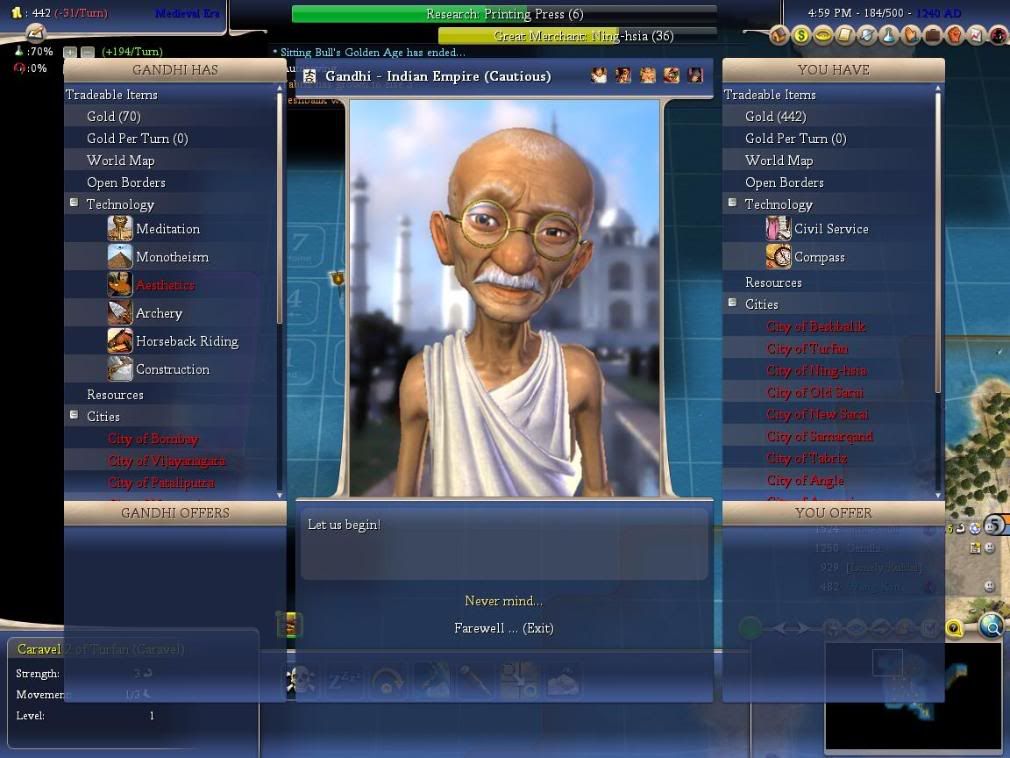Select the Construction technology icon

(120, 369)
